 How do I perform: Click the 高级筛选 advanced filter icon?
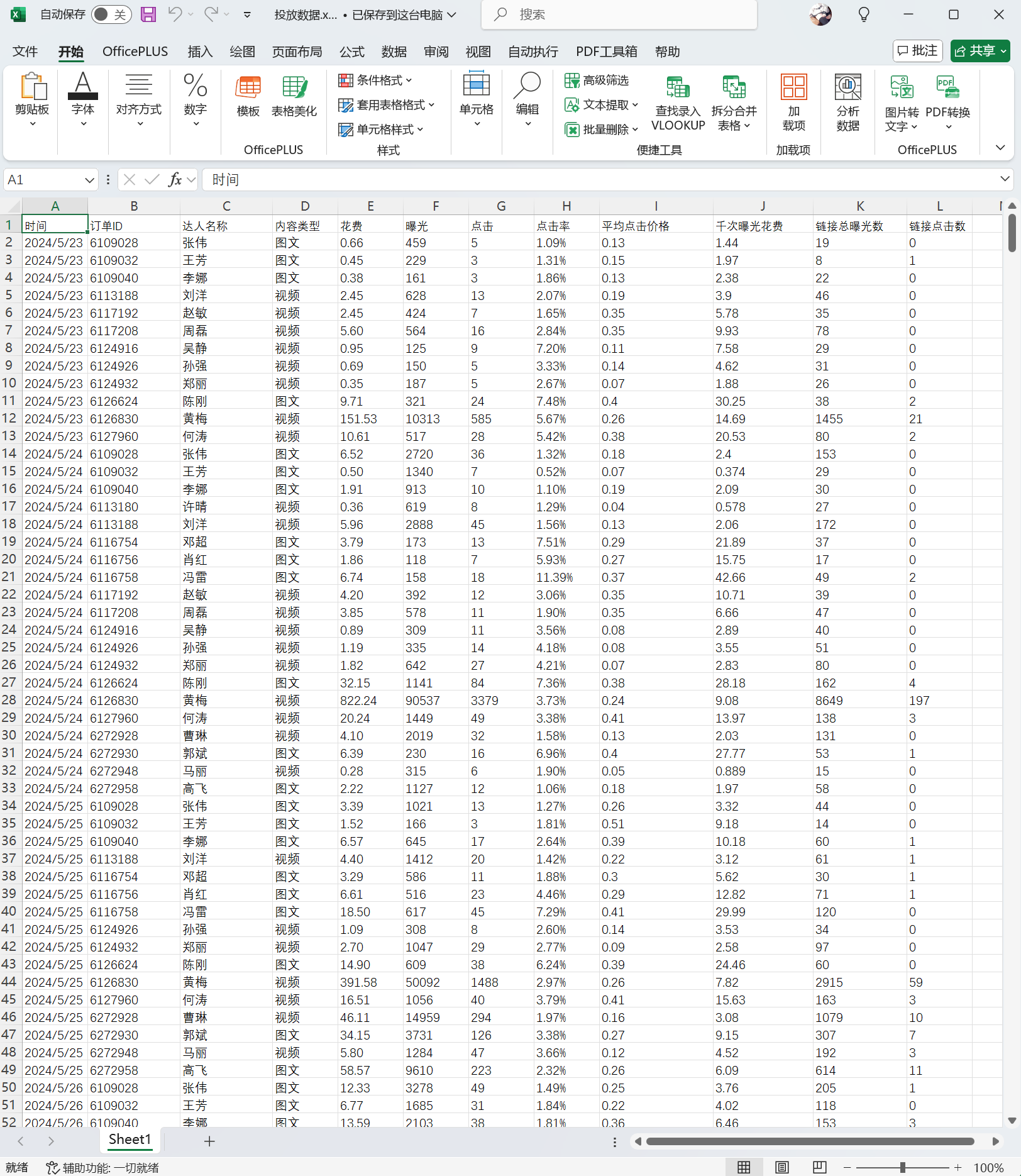point(597,80)
